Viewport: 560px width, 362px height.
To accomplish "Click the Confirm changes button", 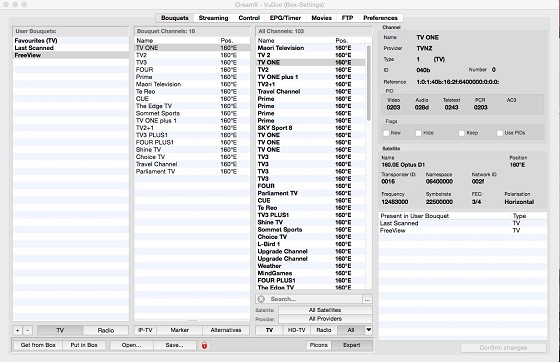I will pyautogui.click(x=503, y=347).
